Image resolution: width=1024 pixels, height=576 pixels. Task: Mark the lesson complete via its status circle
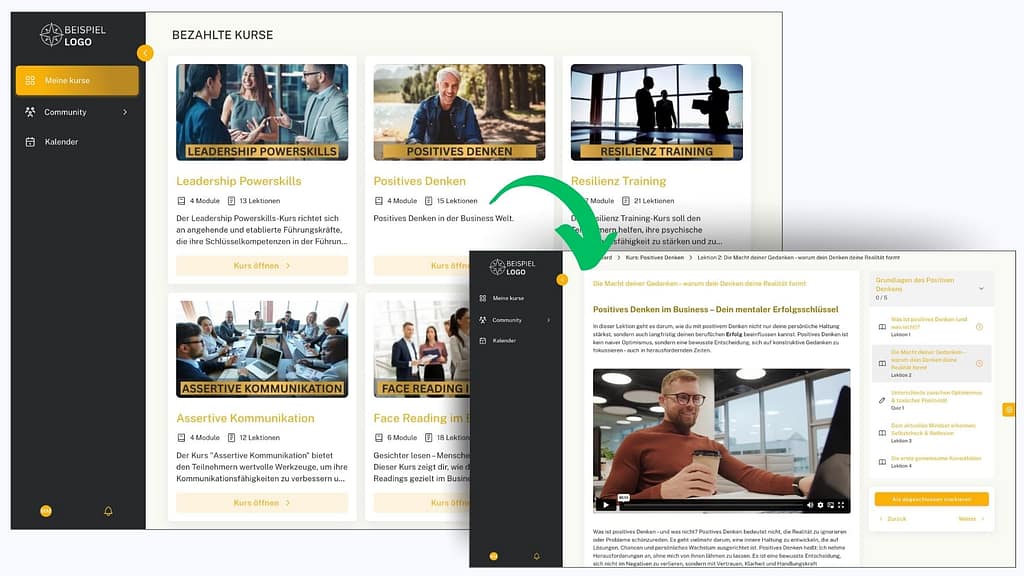coord(932,498)
